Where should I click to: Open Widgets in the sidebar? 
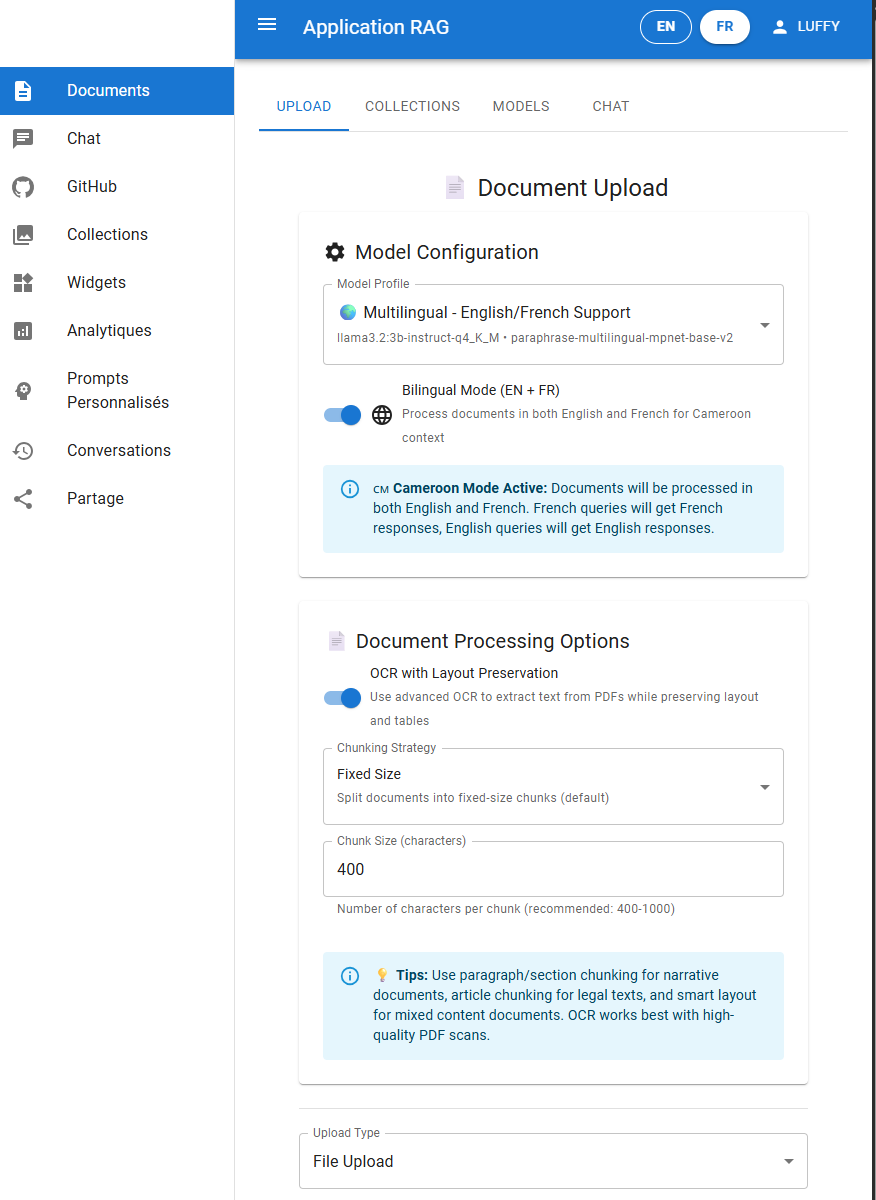click(117, 283)
